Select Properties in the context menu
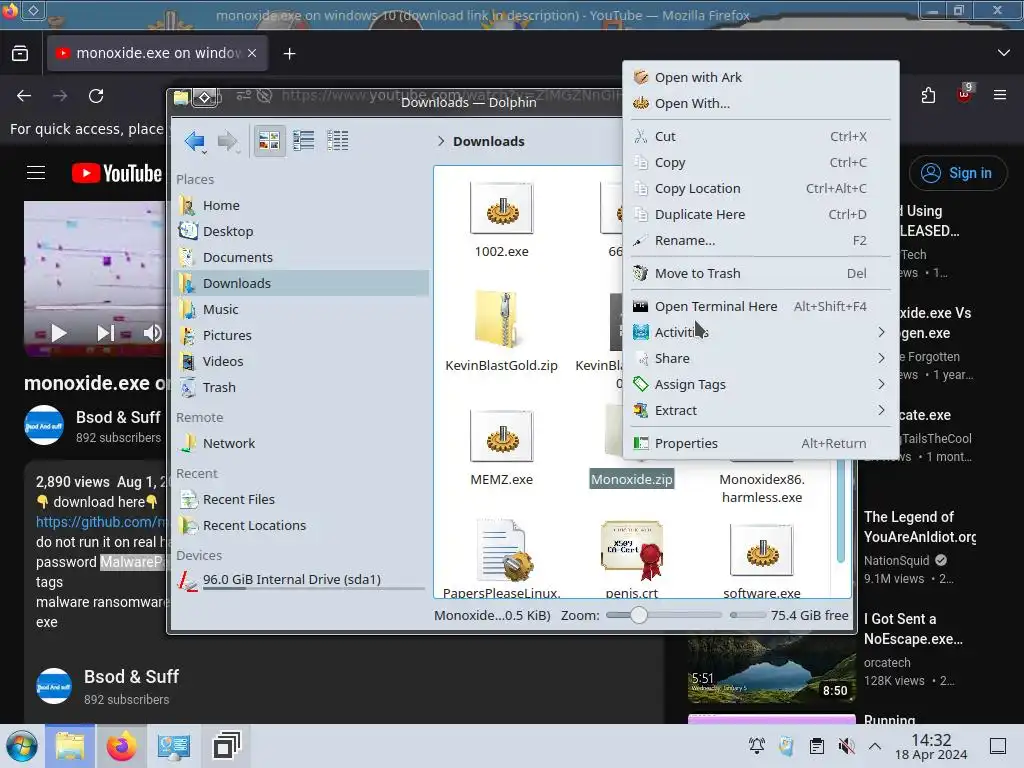Screen dimensions: 1024x768 (x=761, y=443)
